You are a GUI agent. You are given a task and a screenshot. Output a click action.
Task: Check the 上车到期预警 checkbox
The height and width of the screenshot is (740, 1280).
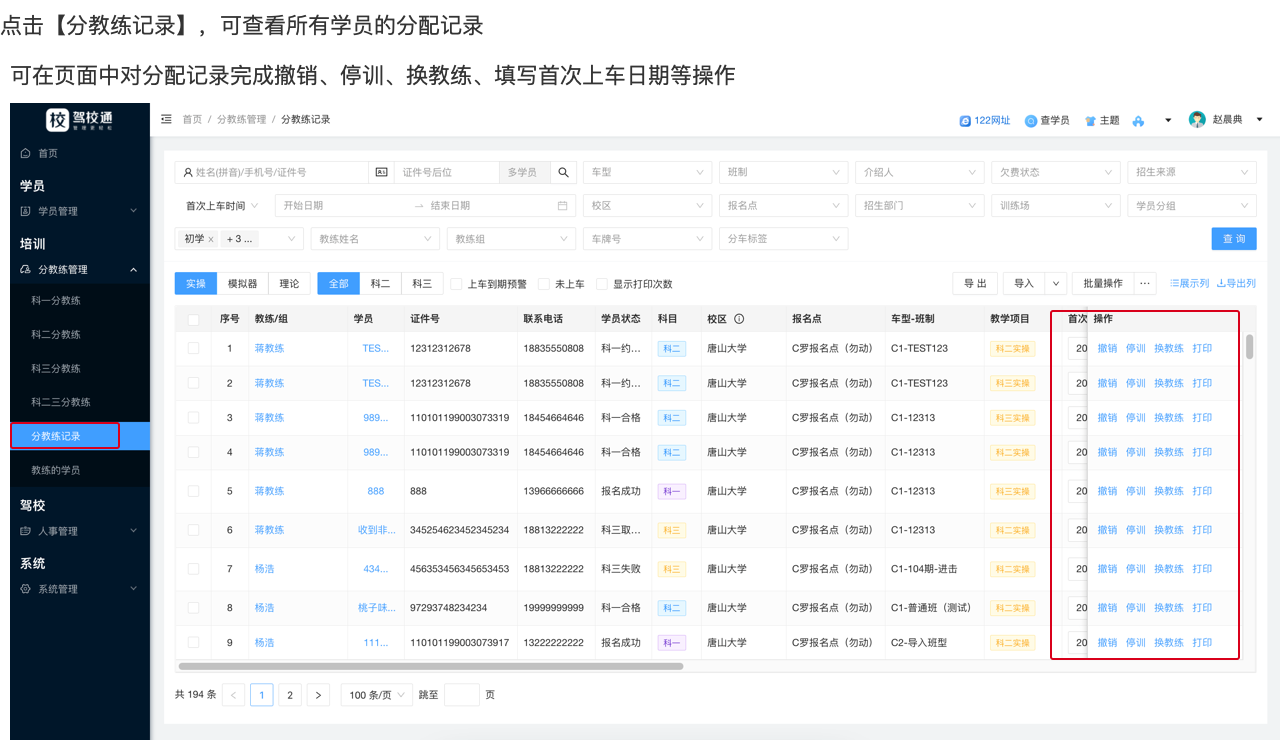[x=456, y=284]
